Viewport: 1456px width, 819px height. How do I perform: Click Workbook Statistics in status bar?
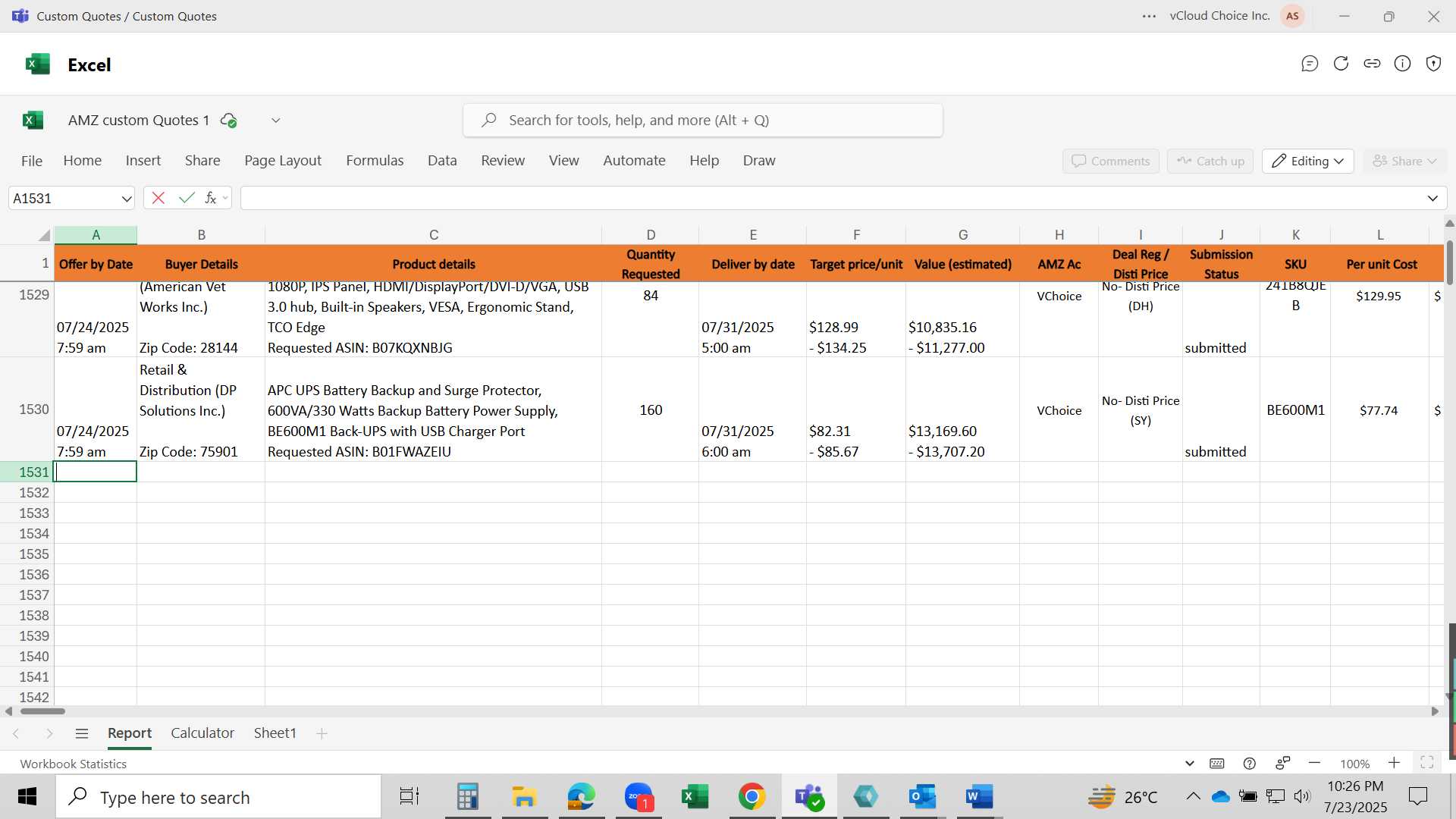(x=74, y=764)
